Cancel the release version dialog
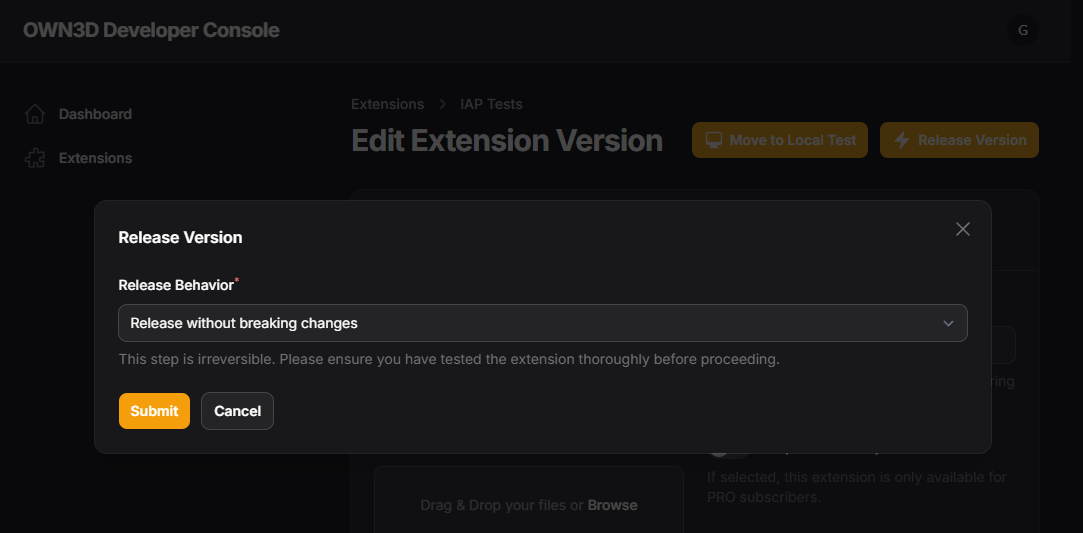The width and height of the screenshot is (1083, 533). (238, 411)
